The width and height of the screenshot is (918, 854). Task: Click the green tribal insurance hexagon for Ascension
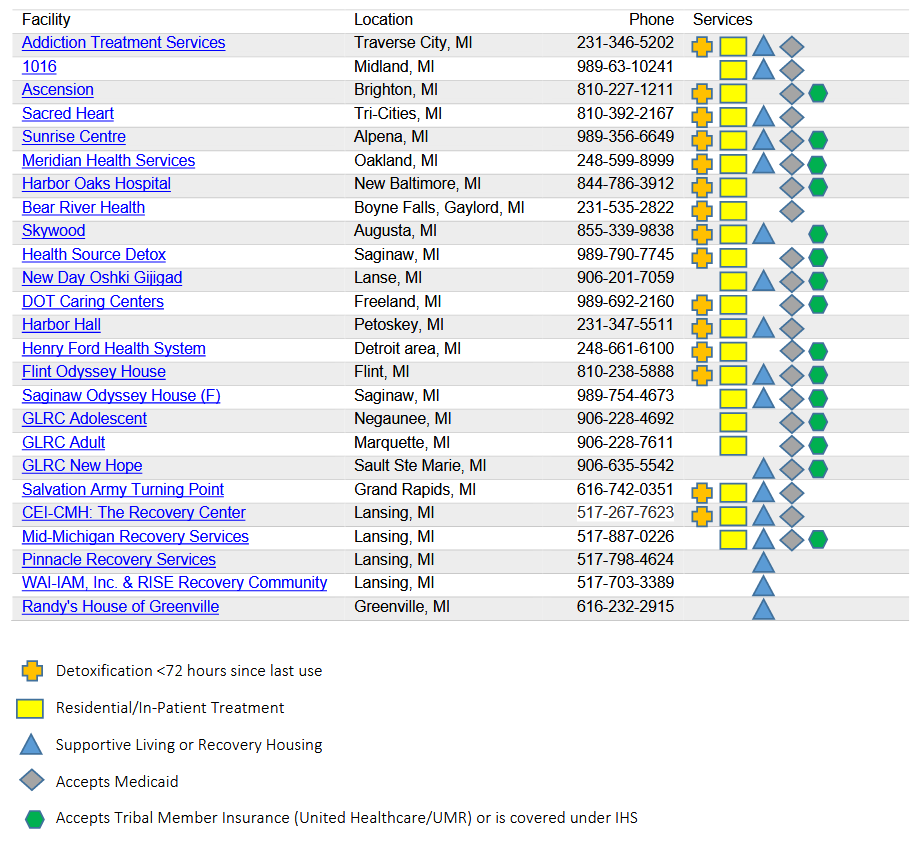click(x=818, y=93)
